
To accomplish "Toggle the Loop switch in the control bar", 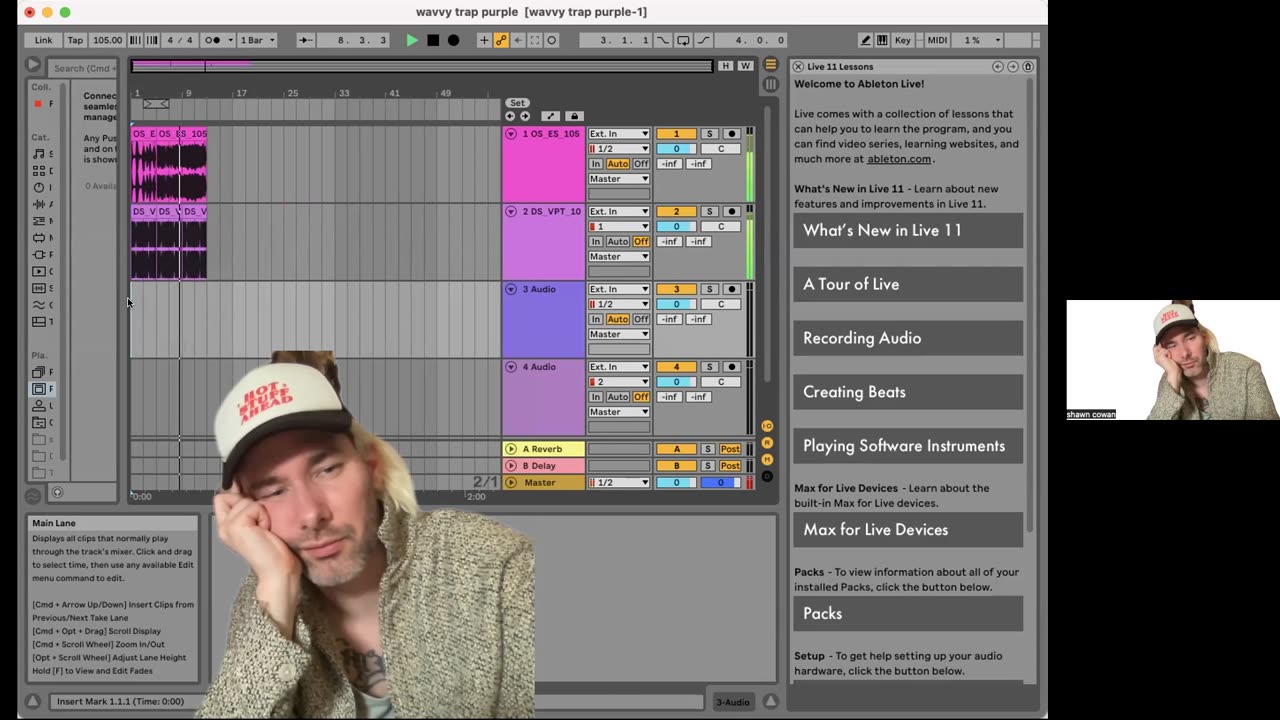I will 683,40.
